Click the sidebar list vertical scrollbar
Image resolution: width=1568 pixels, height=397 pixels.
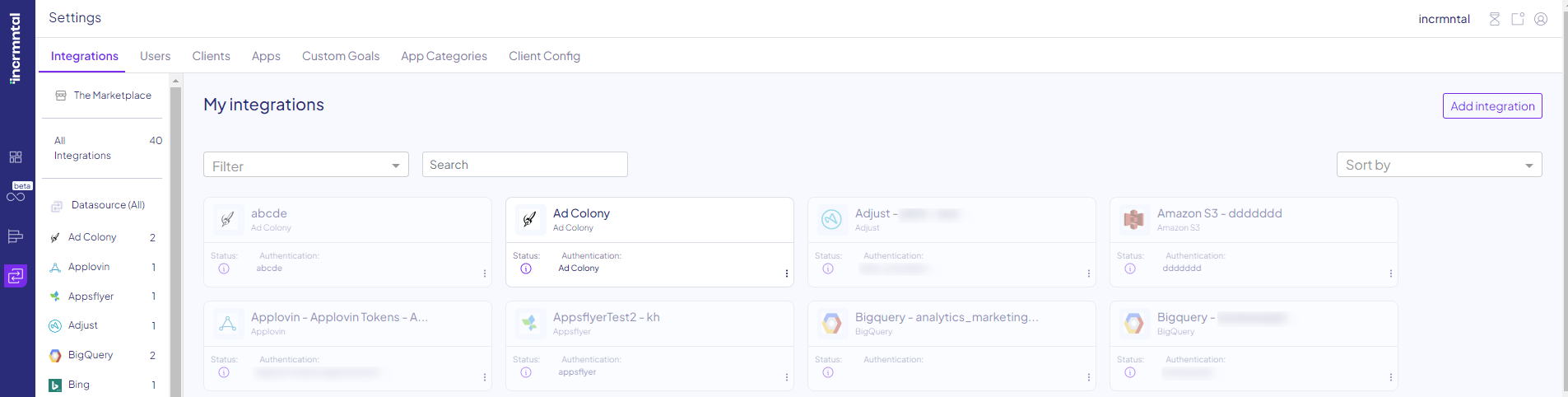(175, 239)
